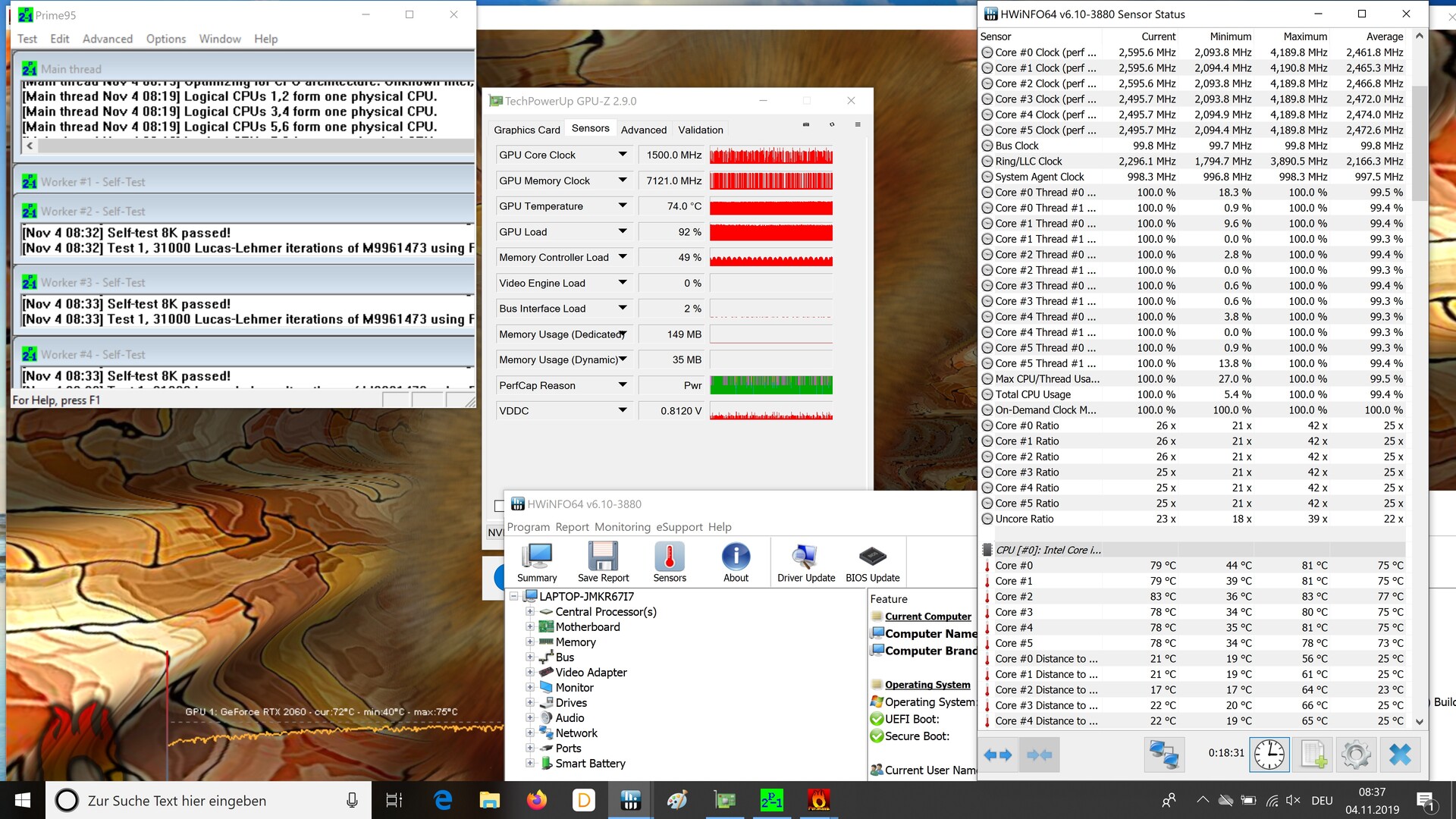Open HWiNFO64 eSupport menu
Image resolution: width=1456 pixels, height=819 pixels.
click(680, 527)
